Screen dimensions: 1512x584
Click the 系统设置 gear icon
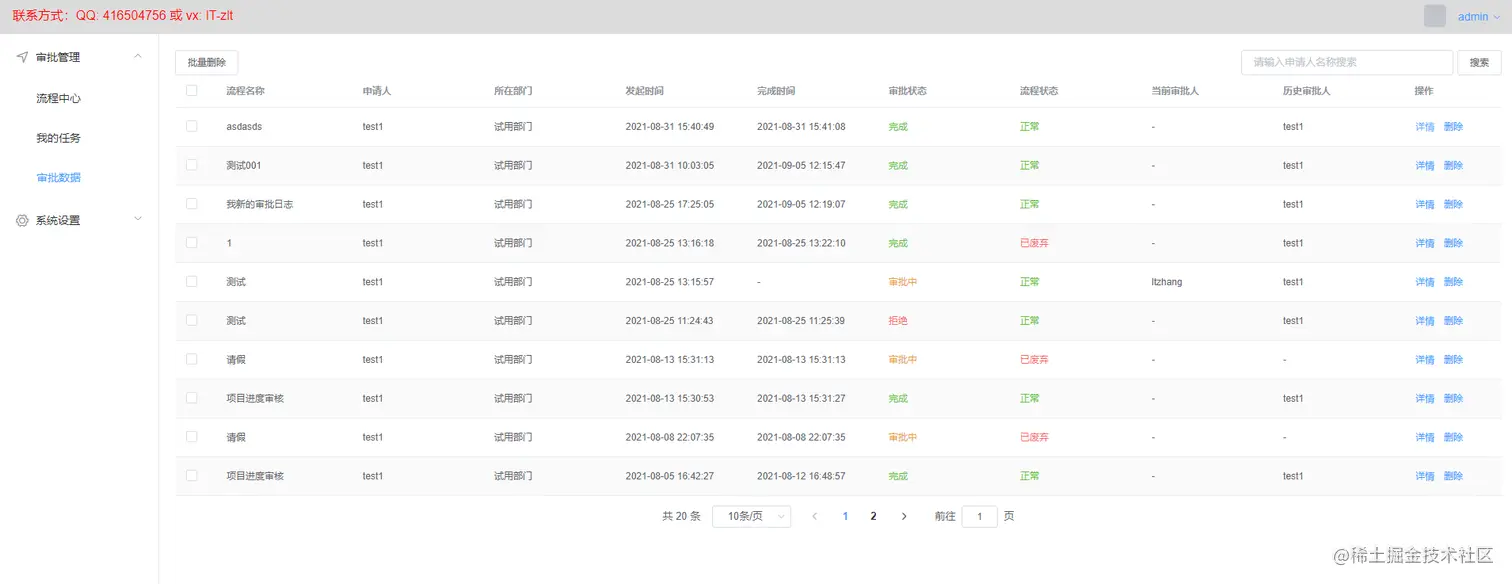pyautogui.click(x=22, y=220)
